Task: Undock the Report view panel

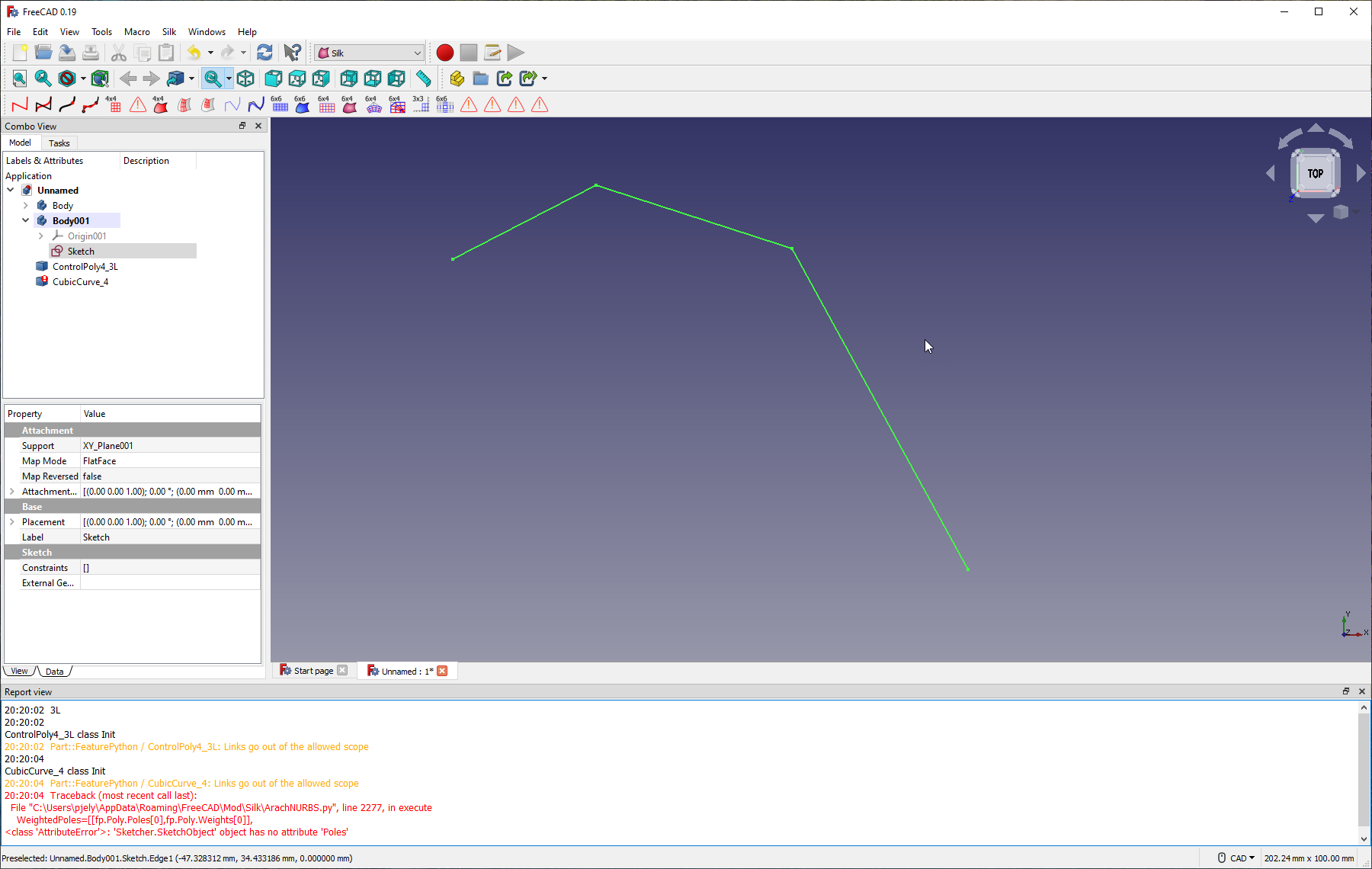Action: click(1346, 691)
